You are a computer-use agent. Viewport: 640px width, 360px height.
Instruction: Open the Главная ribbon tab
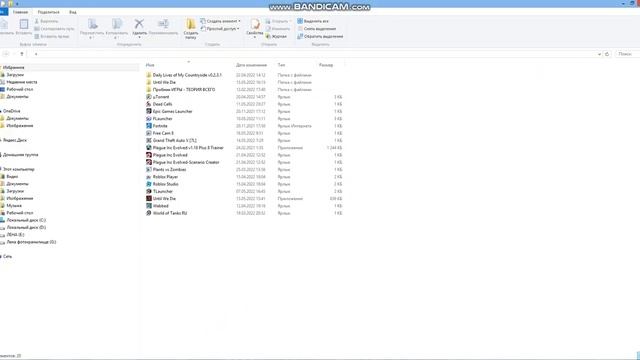[20, 12]
